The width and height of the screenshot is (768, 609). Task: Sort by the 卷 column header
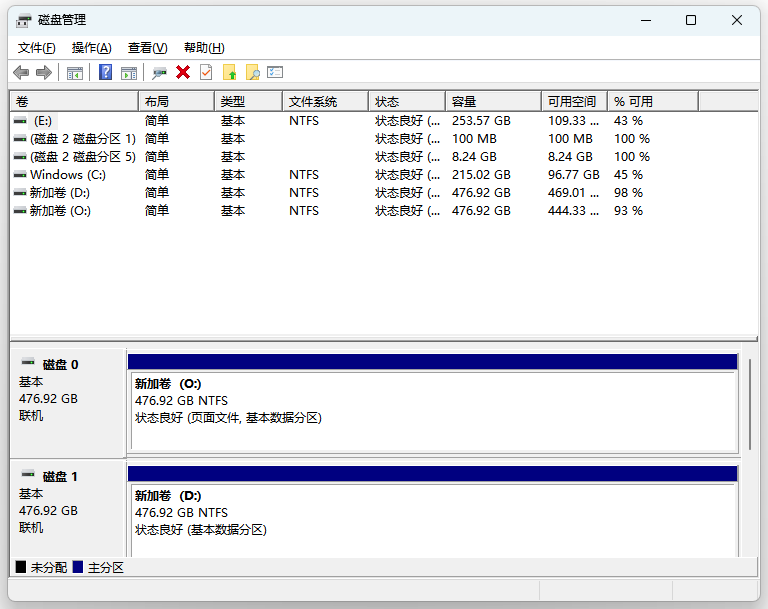coord(74,101)
